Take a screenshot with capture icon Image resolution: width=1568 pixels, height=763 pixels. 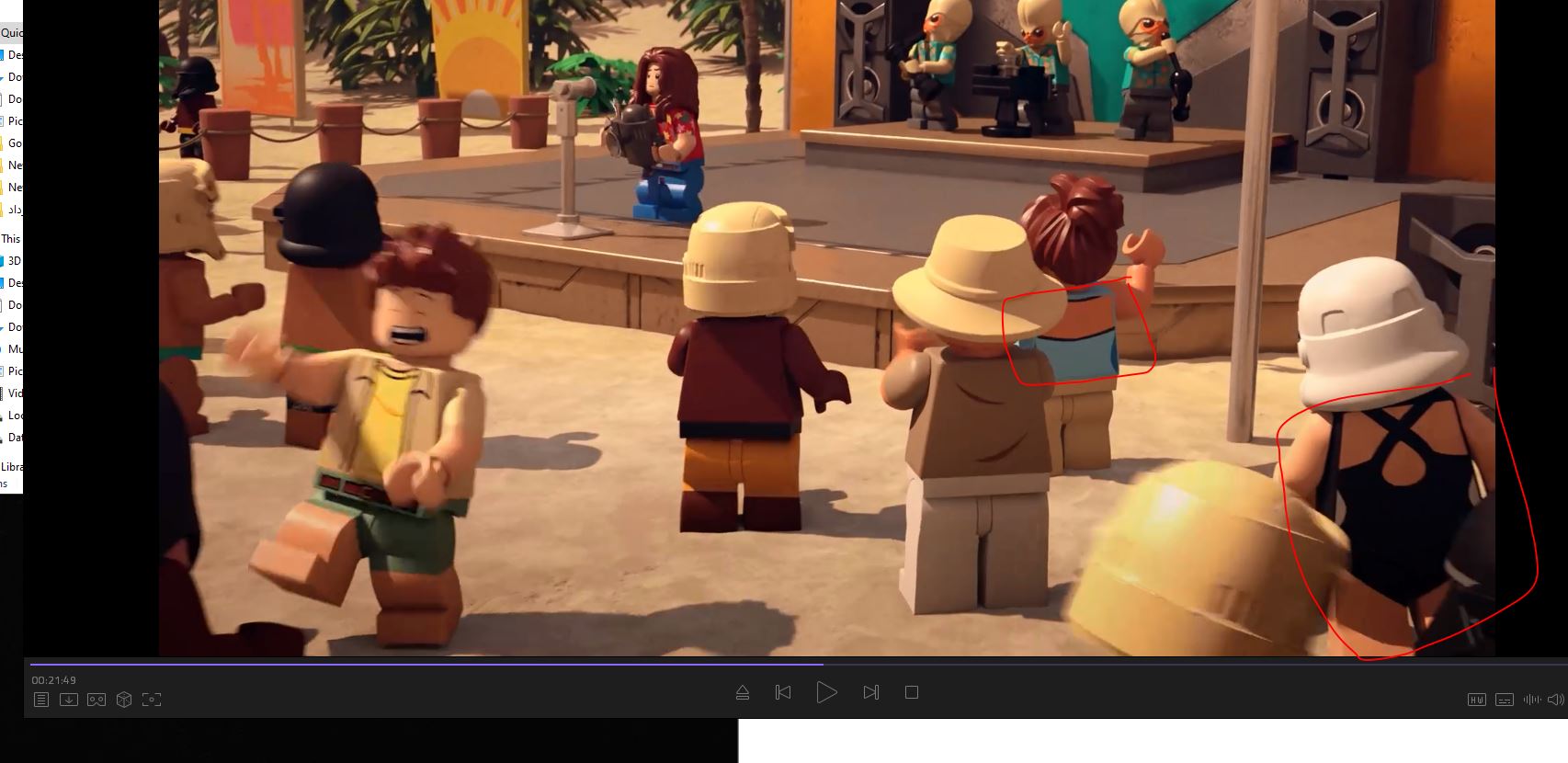pos(152,700)
